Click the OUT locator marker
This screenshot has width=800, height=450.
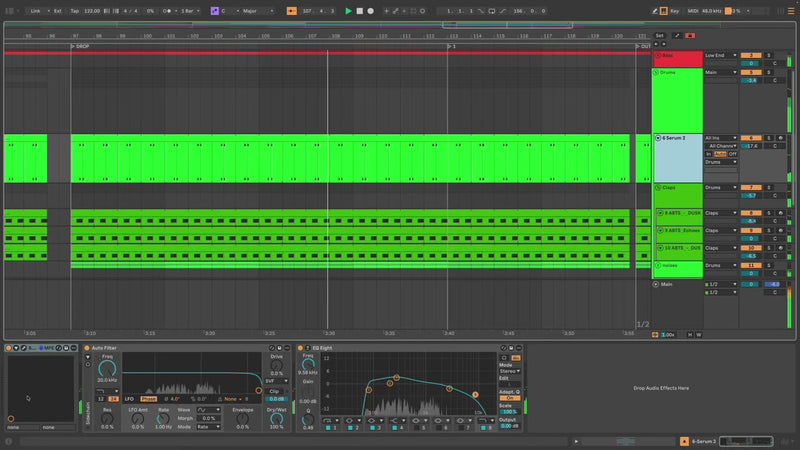pos(643,46)
